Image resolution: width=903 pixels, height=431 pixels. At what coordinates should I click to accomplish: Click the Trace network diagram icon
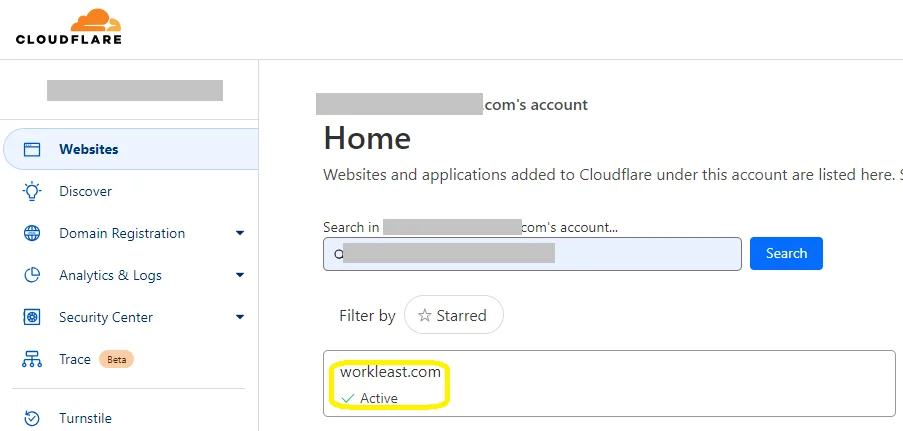pyautogui.click(x=32, y=359)
